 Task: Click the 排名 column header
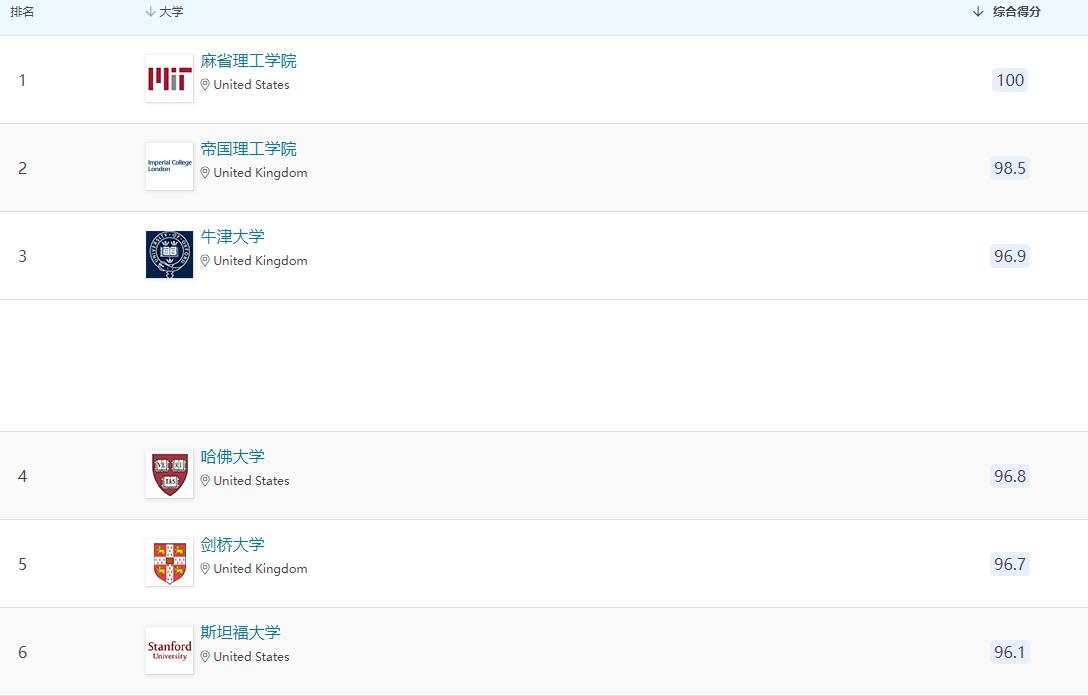click(x=22, y=12)
